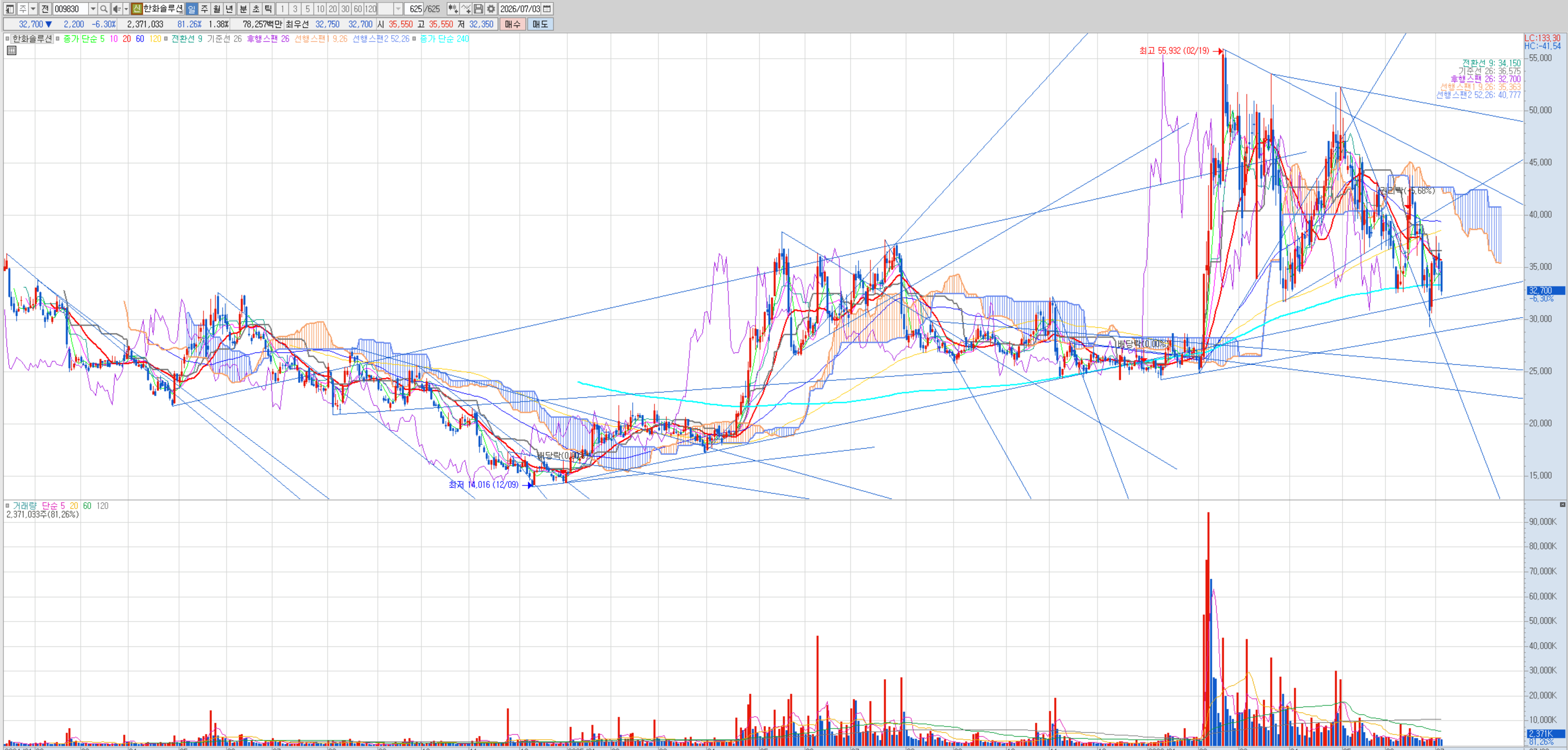
Task: Click the 매도 (sell) button
Action: tap(540, 24)
